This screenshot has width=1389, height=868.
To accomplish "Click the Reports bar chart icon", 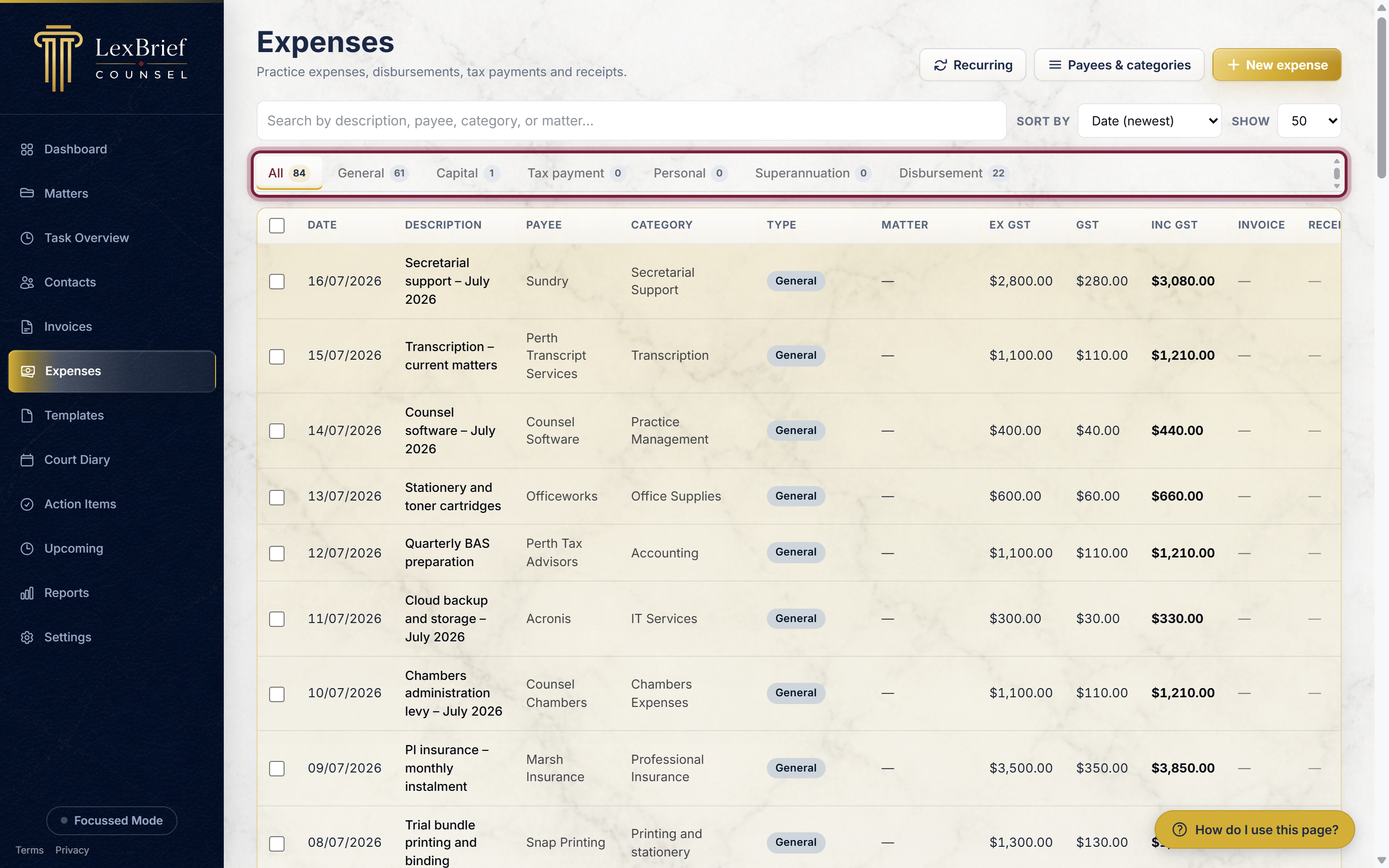I will click(x=27, y=593).
